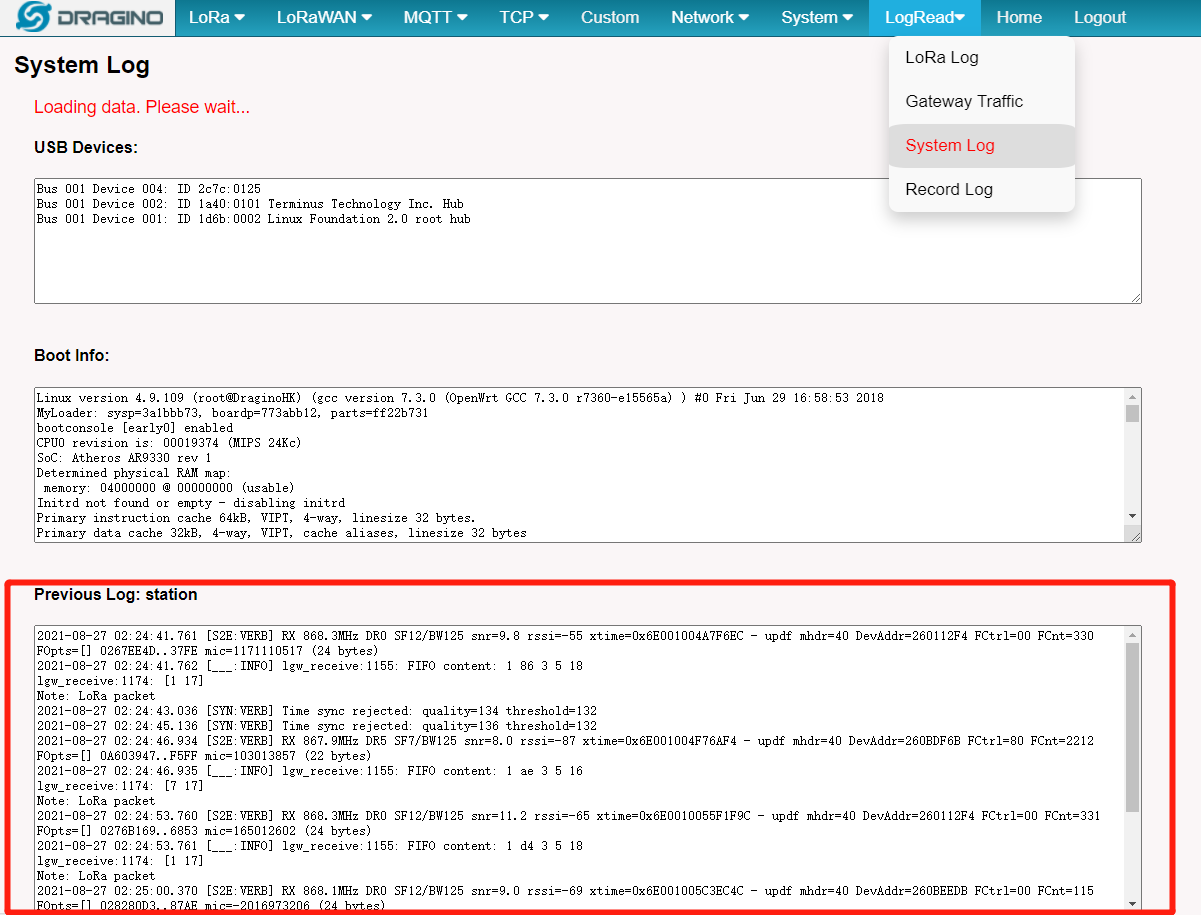
Task: Navigate to the Home page
Action: pyautogui.click(x=1019, y=17)
